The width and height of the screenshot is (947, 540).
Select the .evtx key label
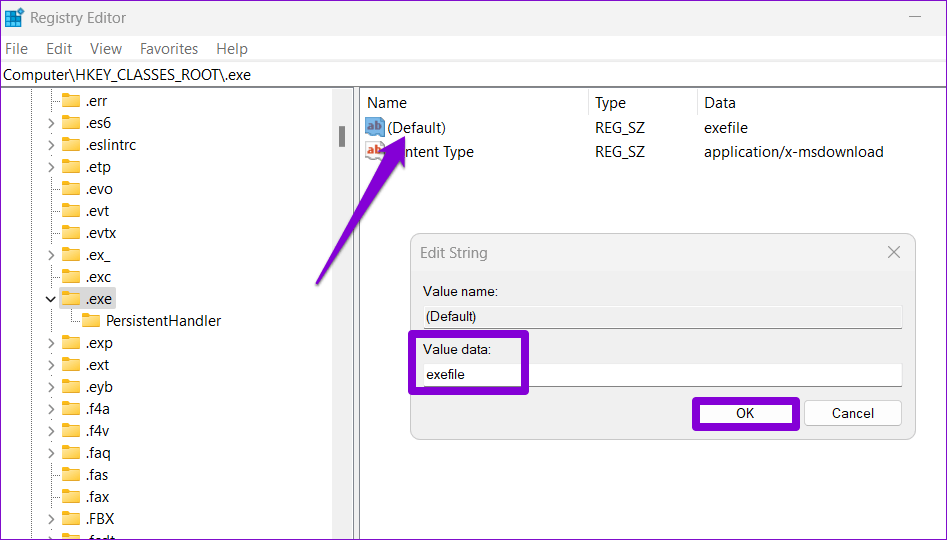pyautogui.click(x=101, y=233)
